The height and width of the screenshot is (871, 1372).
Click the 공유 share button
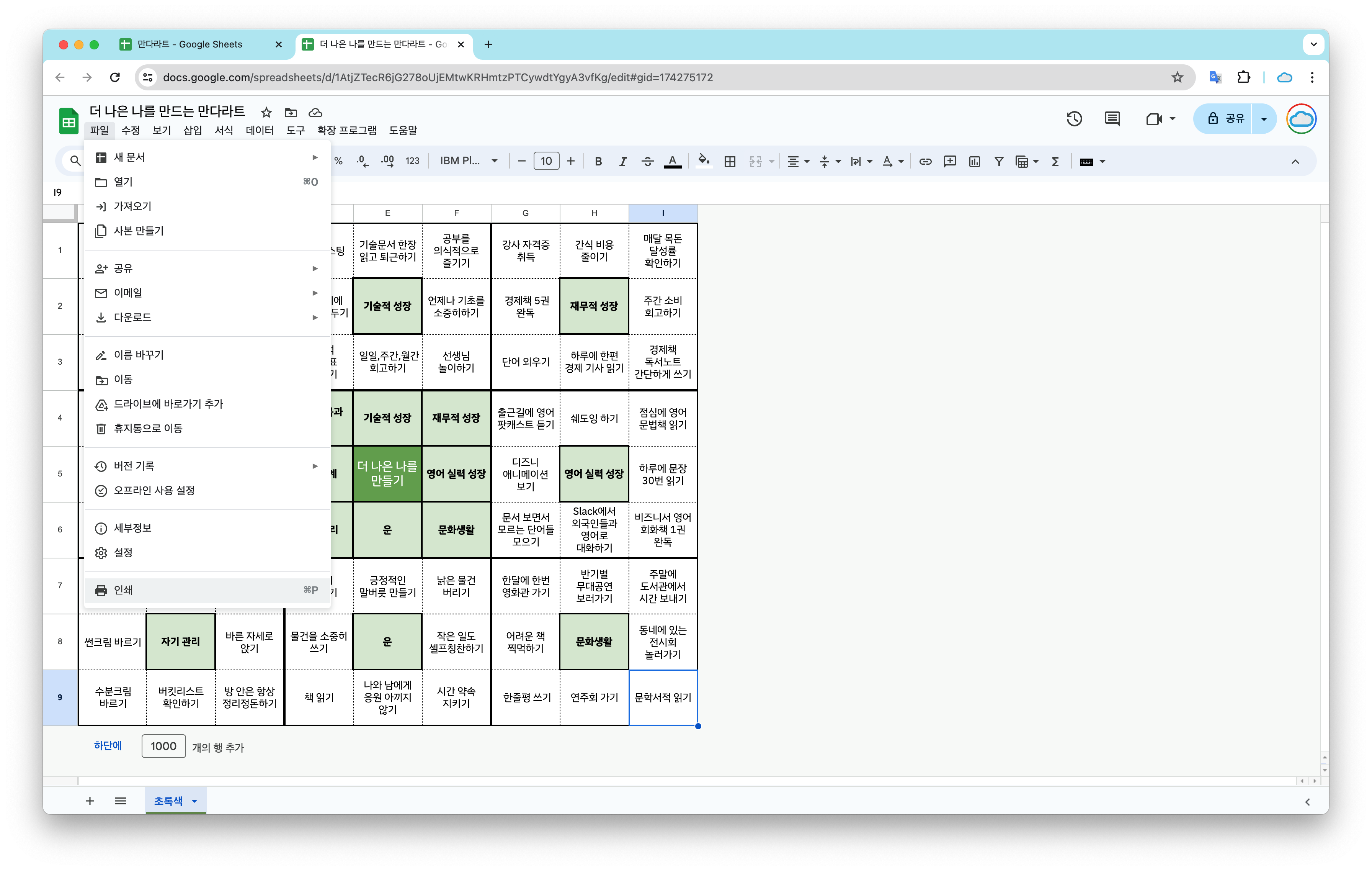tap(1225, 119)
